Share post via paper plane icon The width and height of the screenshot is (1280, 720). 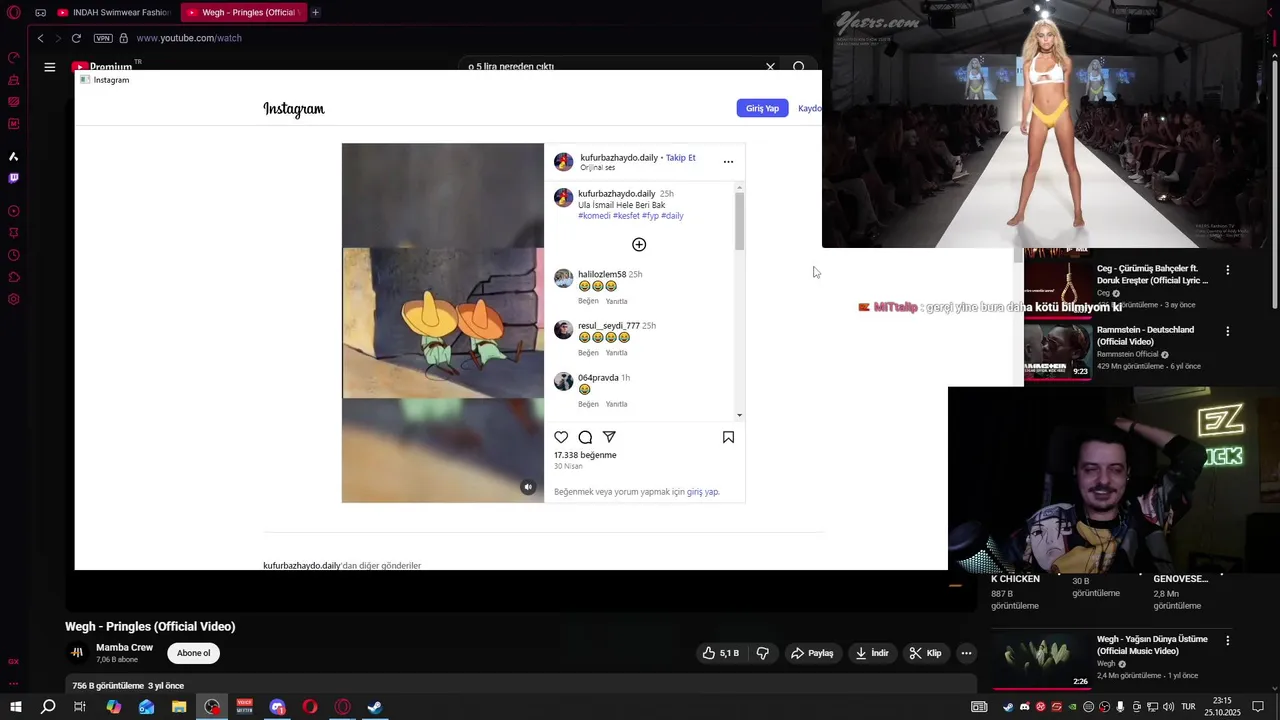tap(609, 437)
